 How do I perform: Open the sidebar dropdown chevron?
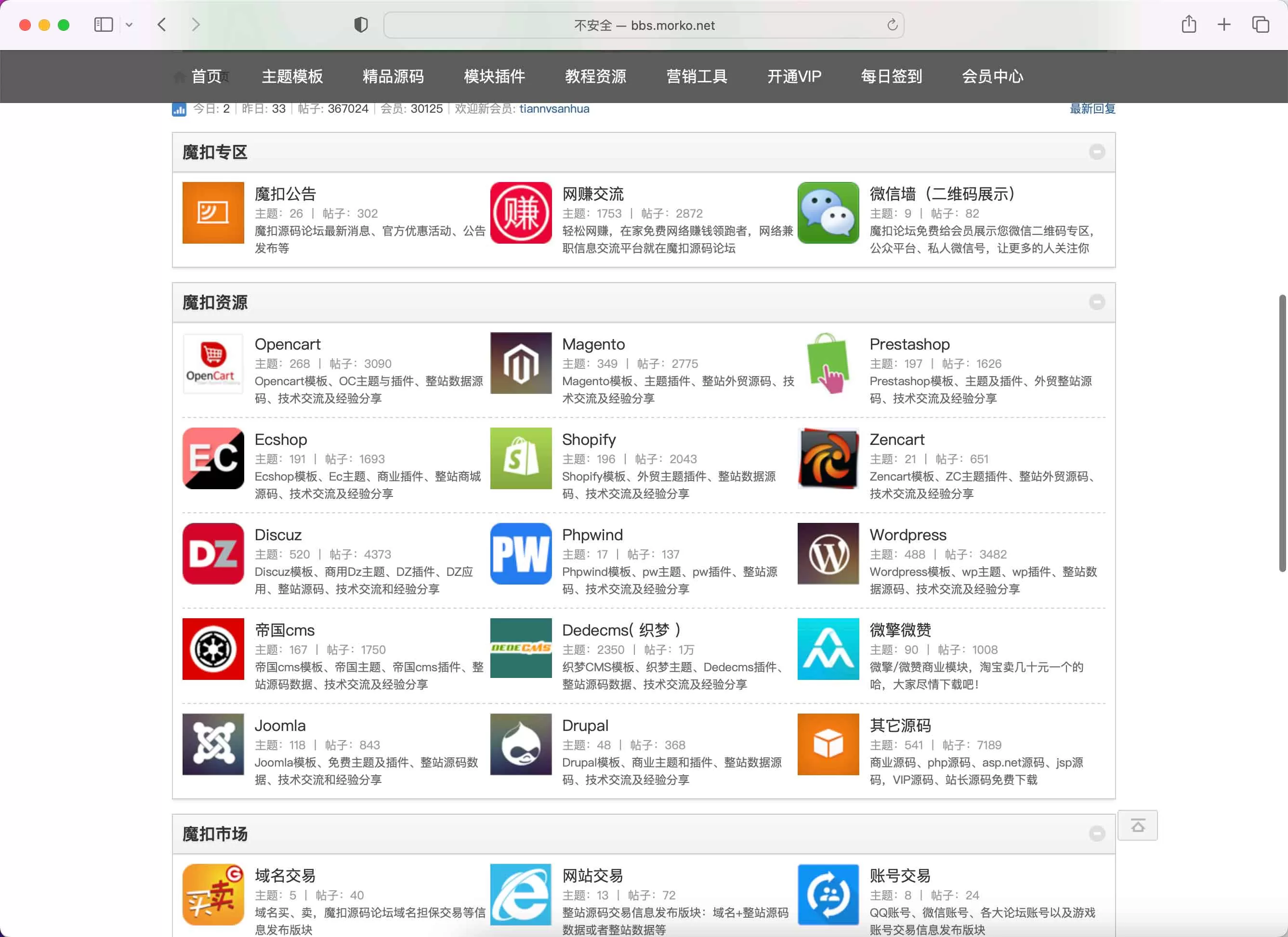coord(130,25)
